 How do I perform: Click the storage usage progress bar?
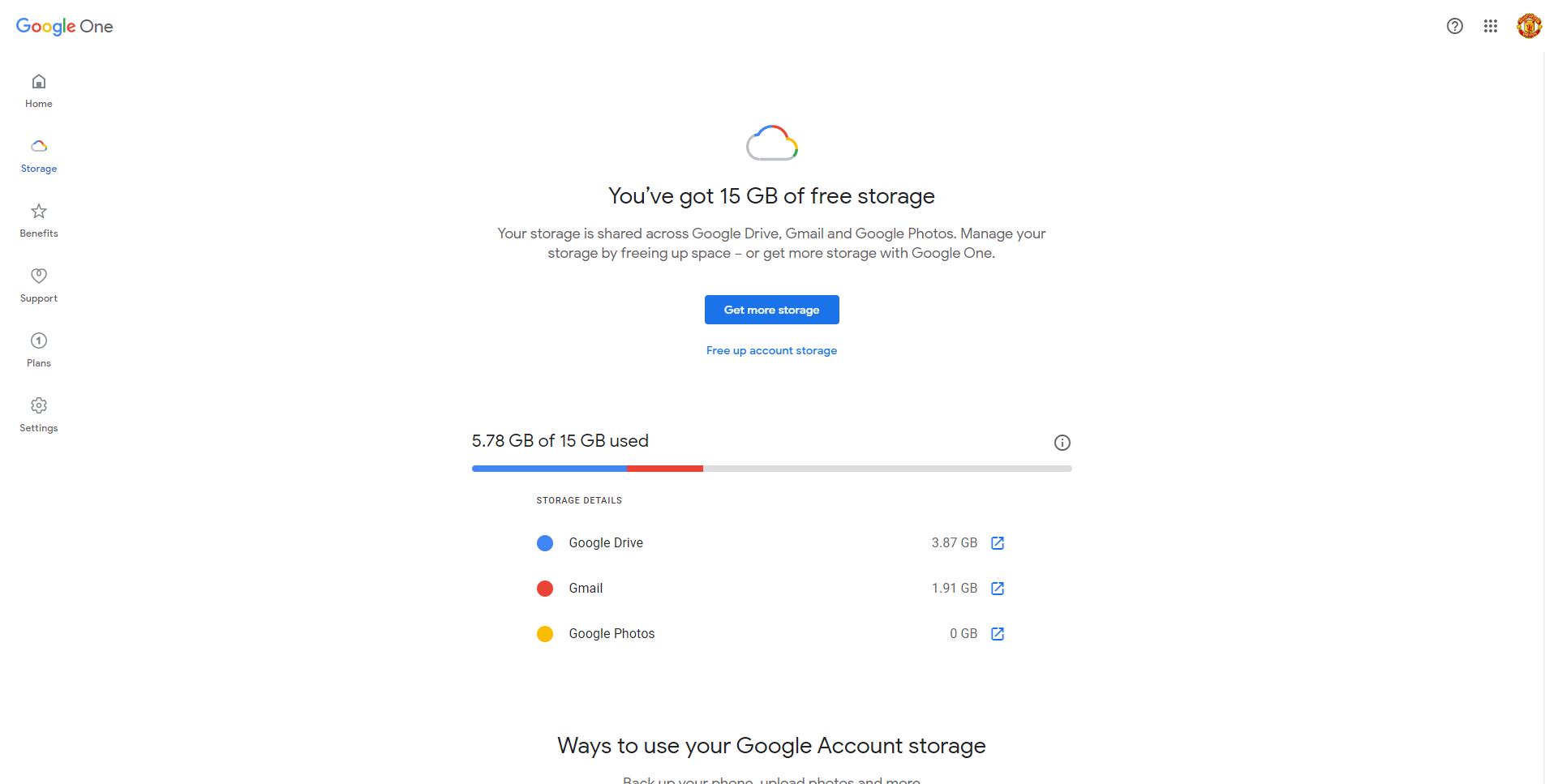coord(771,469)
